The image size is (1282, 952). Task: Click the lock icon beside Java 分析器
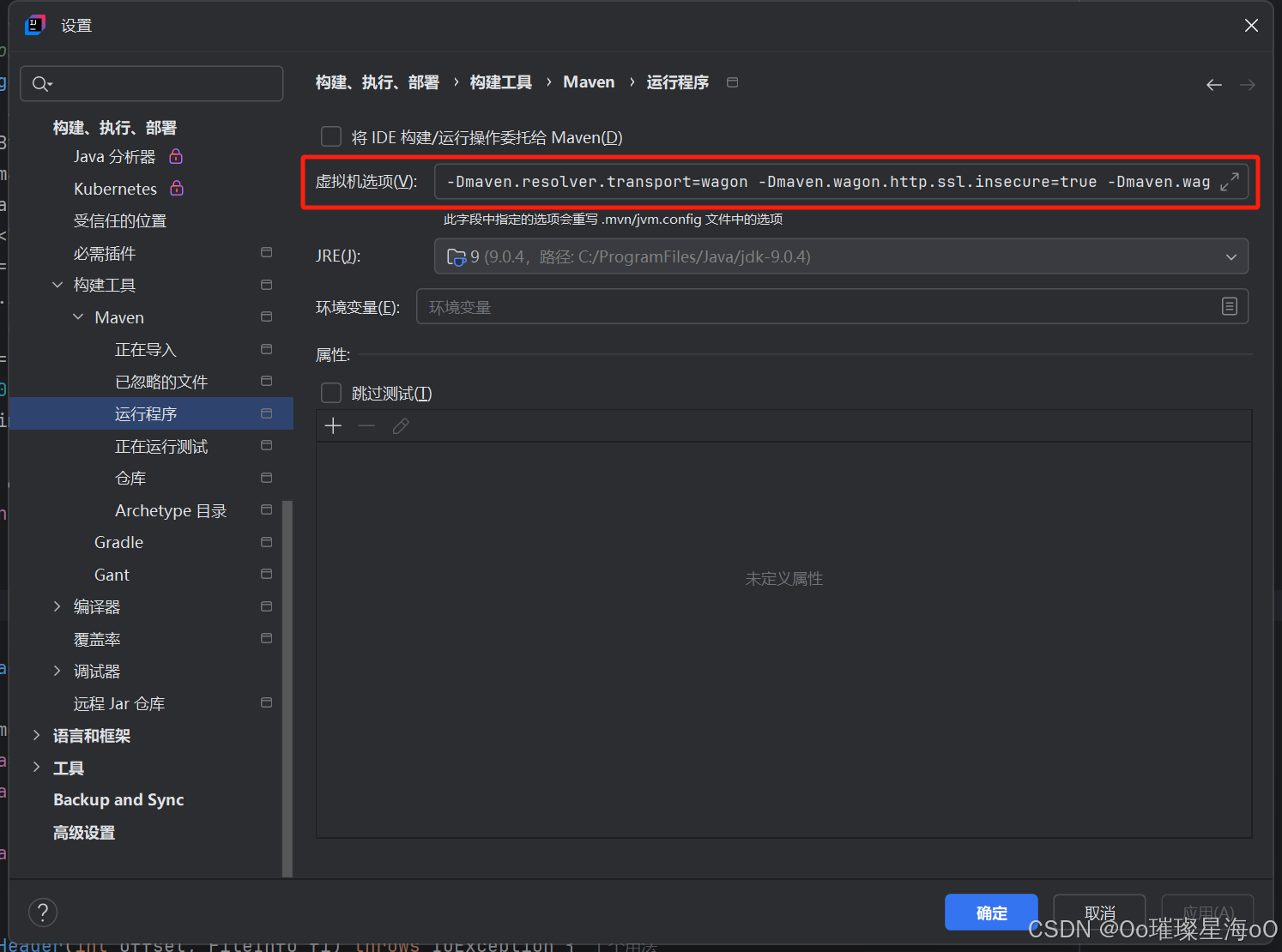[176, 156]
